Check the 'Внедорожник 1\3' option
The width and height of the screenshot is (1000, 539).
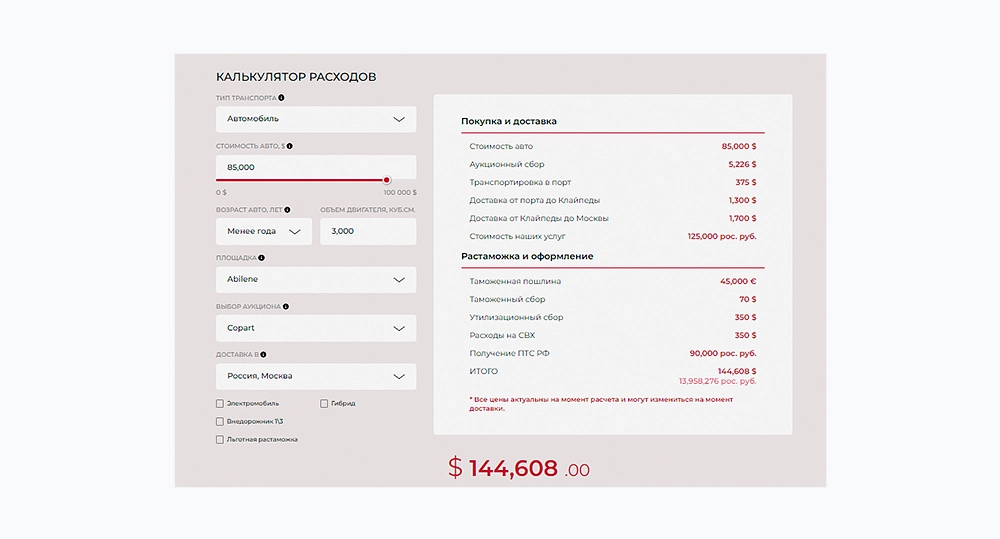click(x=220, y=422)
